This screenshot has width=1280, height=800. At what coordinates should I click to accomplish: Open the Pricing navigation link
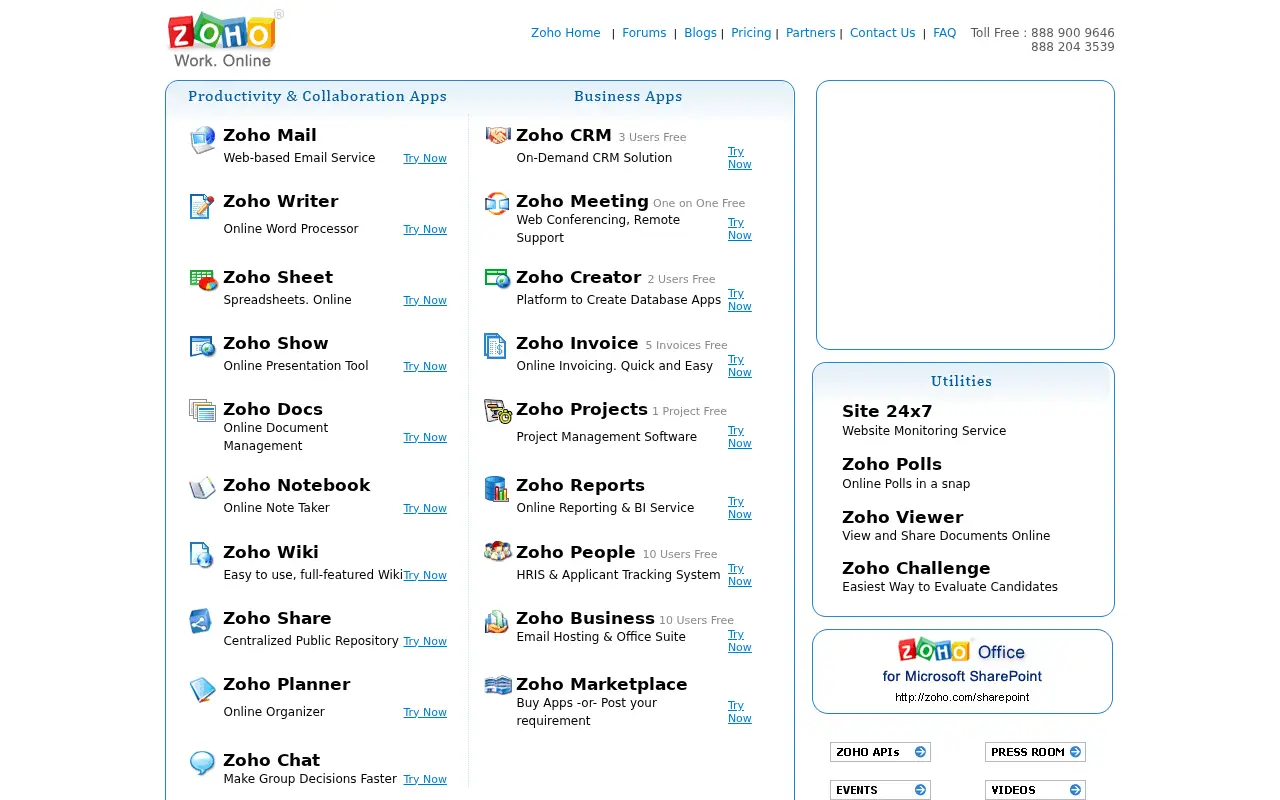coord(751,33)
